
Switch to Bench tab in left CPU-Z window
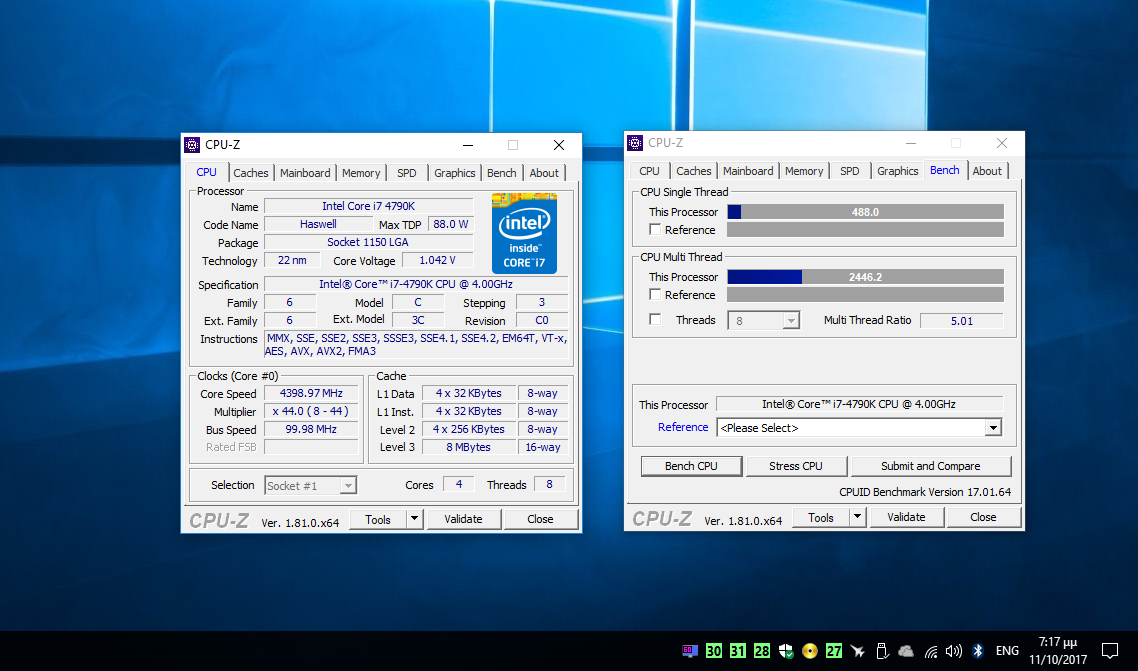coord(502,173)
